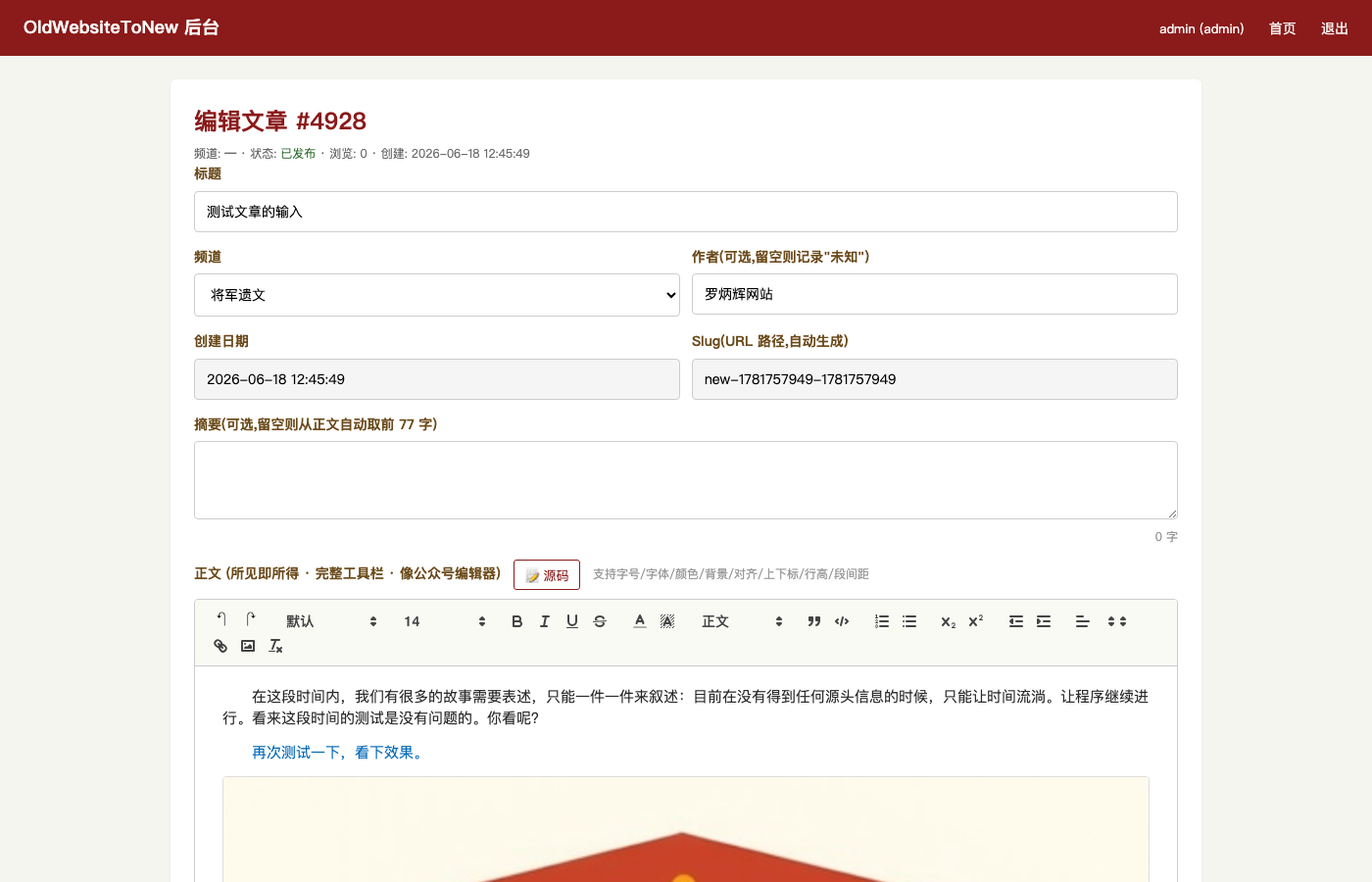Viewport: 1372px width, 882px height.
Task: Click the 创建日期 date field
Action: (437, 379)
